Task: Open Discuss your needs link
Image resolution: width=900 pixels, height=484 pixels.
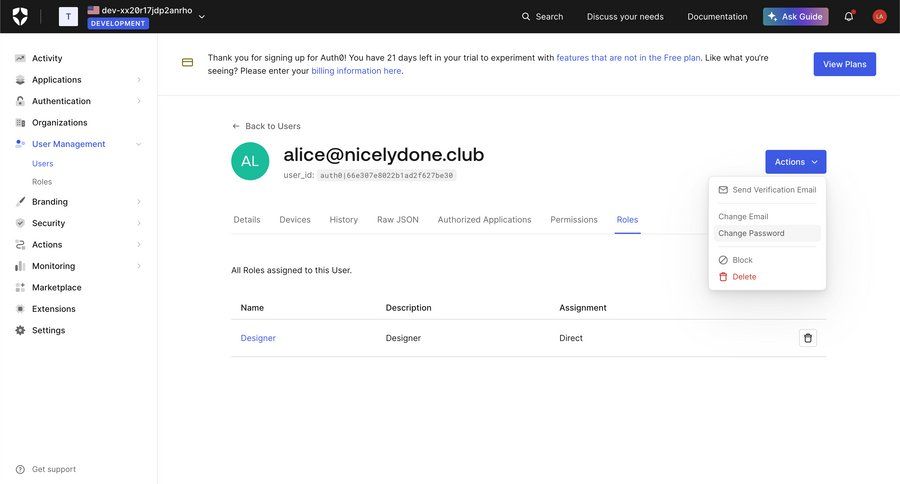Action: pyautogui.click(x=625, y=17)
